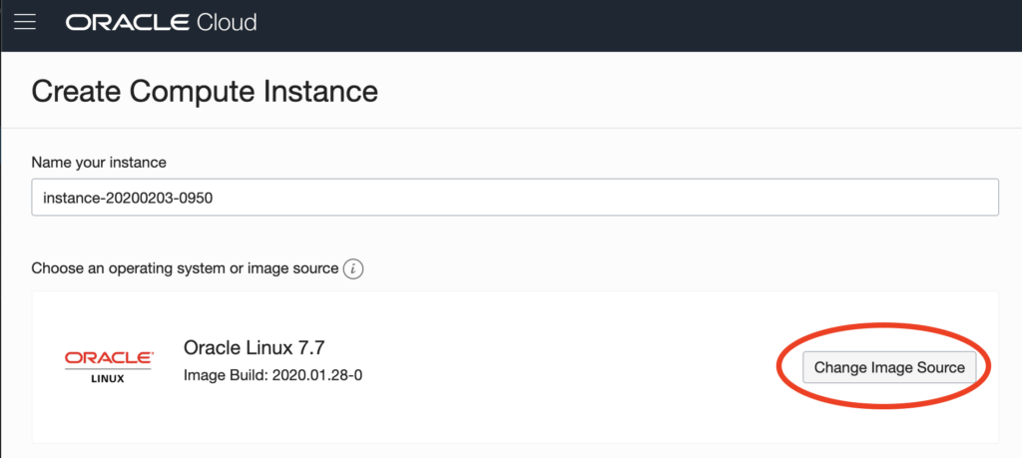Click the red 'ORACLE' wordmark in image card
1022x458 pixels.
(109, 357)
